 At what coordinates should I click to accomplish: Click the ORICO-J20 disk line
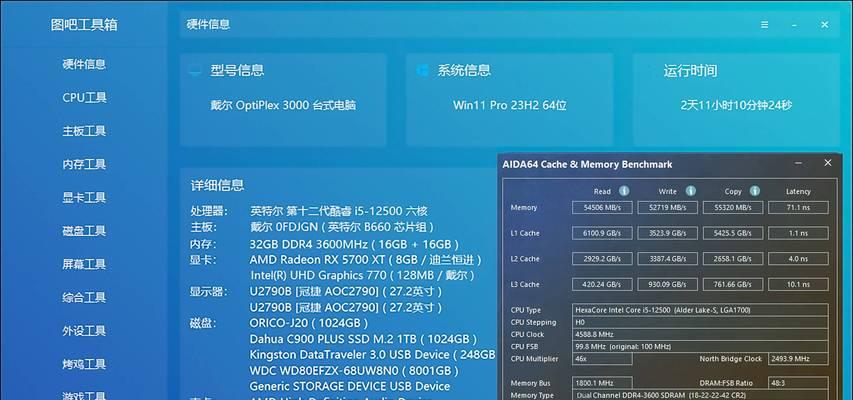pyautogui.click(x=309, y=323)
